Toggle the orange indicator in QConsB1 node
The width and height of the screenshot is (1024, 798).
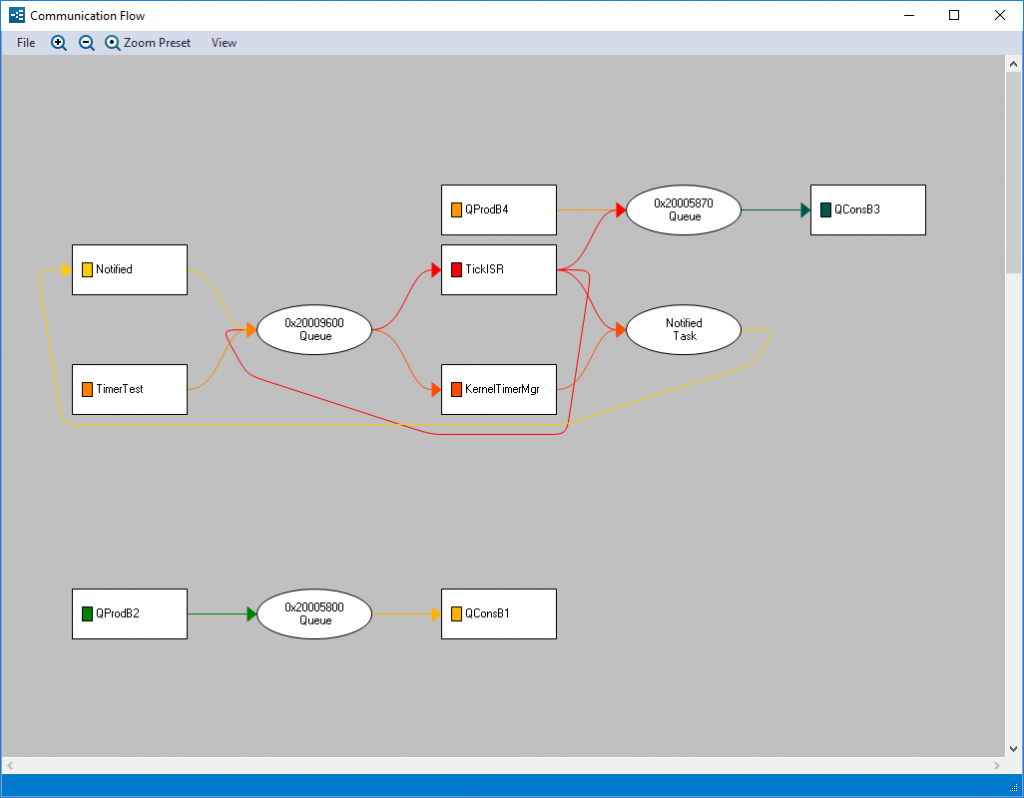(454, 613)
